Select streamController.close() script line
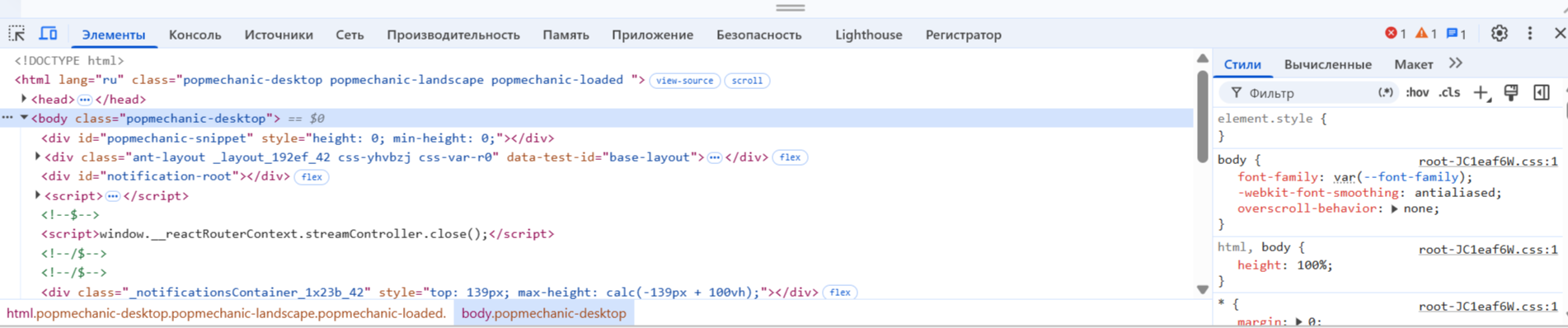The width and height of the screenshot is (1568, 328). tap(298, 234)
